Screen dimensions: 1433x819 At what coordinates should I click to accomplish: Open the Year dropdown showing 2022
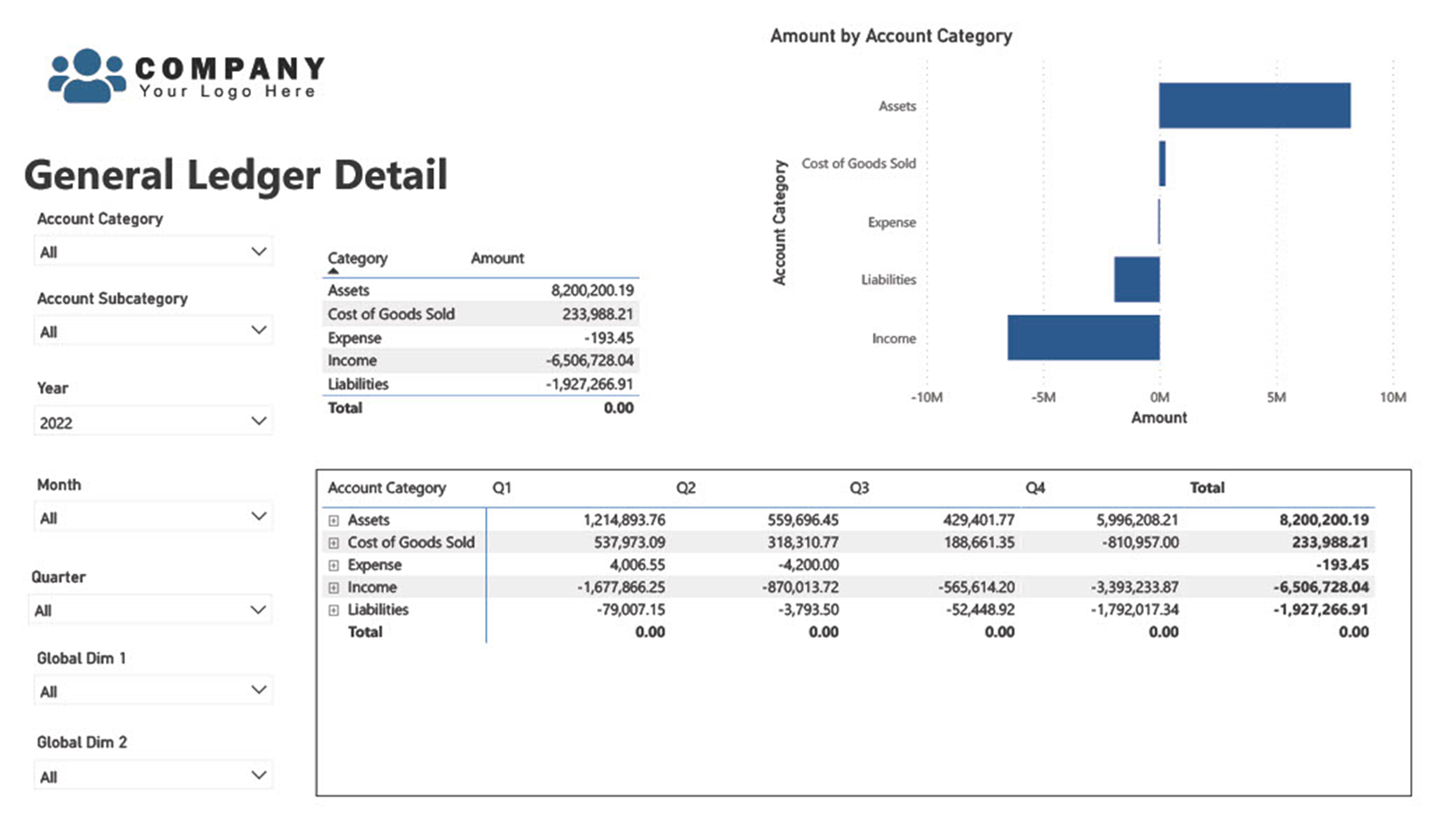pyautogui.click(x=258, y=422)
